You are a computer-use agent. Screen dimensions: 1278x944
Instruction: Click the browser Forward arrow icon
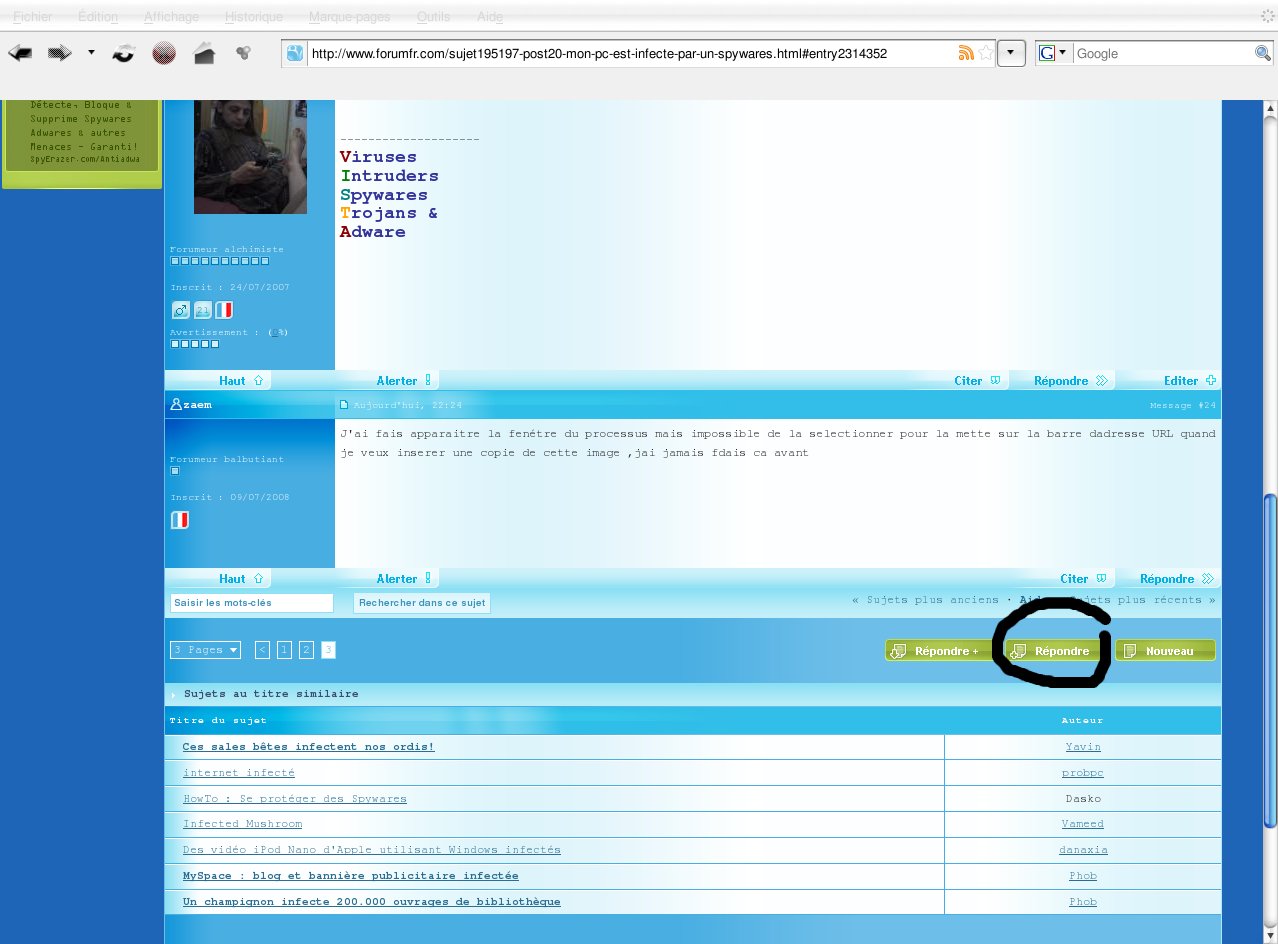pos(60,53)
